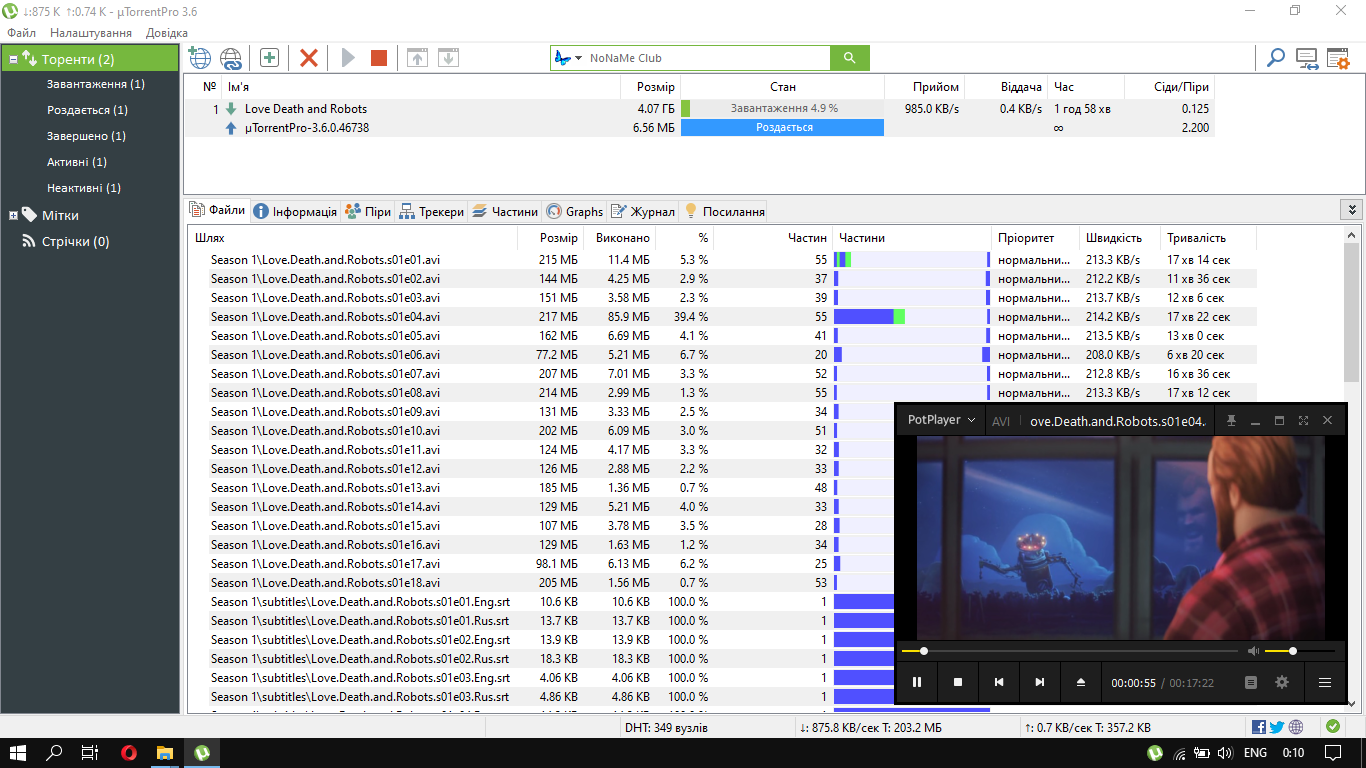Viewport: 1366px width, 768px height.
Task: Switch to the Graphs tab
Action: coord(575,211)
